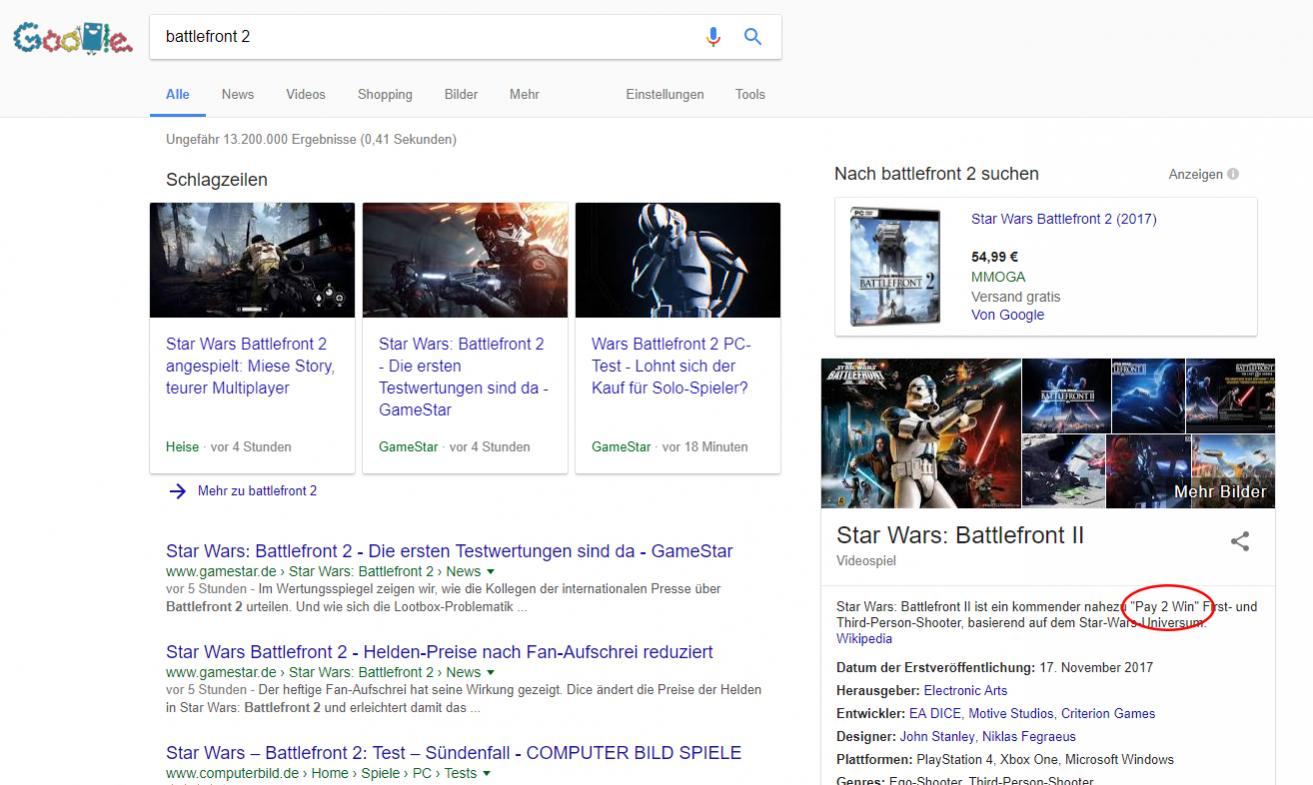
Task: Open result 'Helden-Preise nach Fan-Aufschrei reduziert'
Action: 439,652
